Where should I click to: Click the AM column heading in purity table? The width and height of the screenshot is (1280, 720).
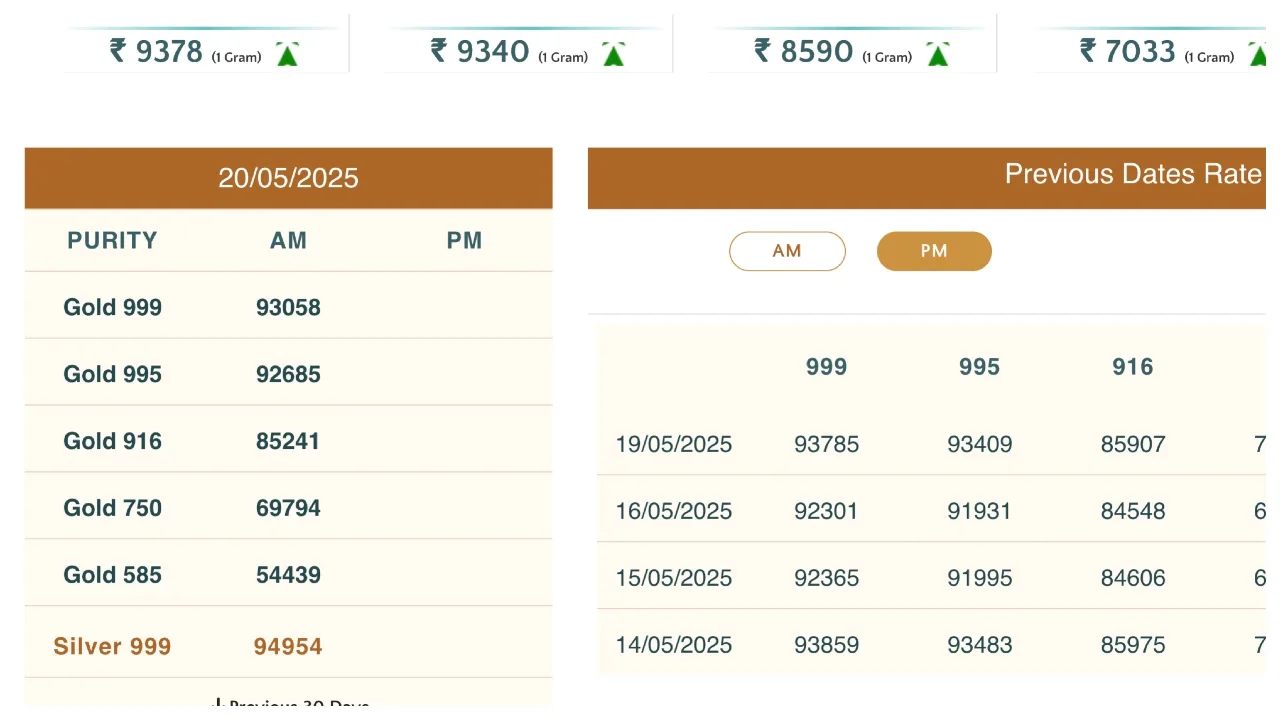[x=288, y=240]
